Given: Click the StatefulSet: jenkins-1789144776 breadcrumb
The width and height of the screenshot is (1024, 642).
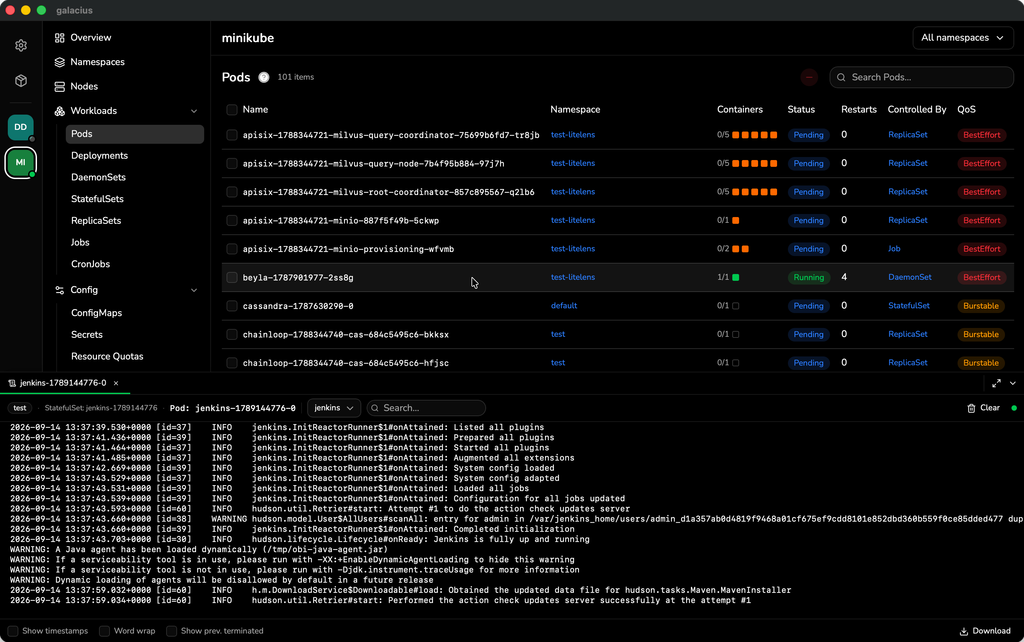Looking at the screenshot, I should click(101, 408).
